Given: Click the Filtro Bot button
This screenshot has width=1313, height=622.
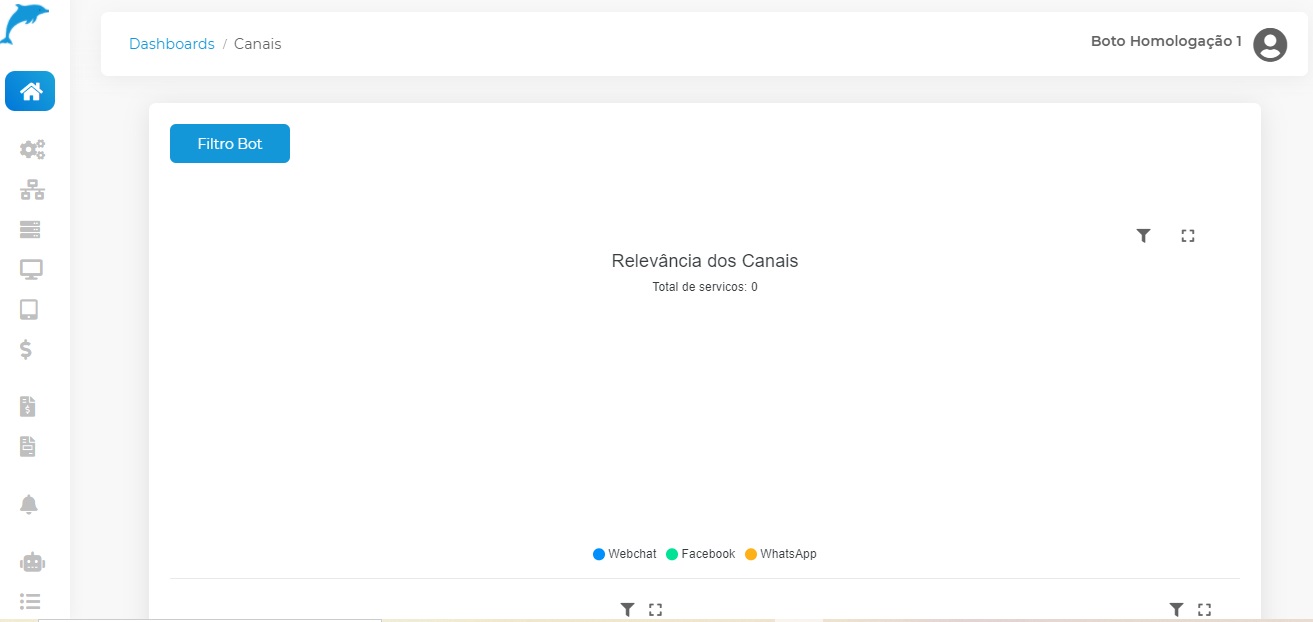Looking at the screenshot, I should click(x=230, y=143).
